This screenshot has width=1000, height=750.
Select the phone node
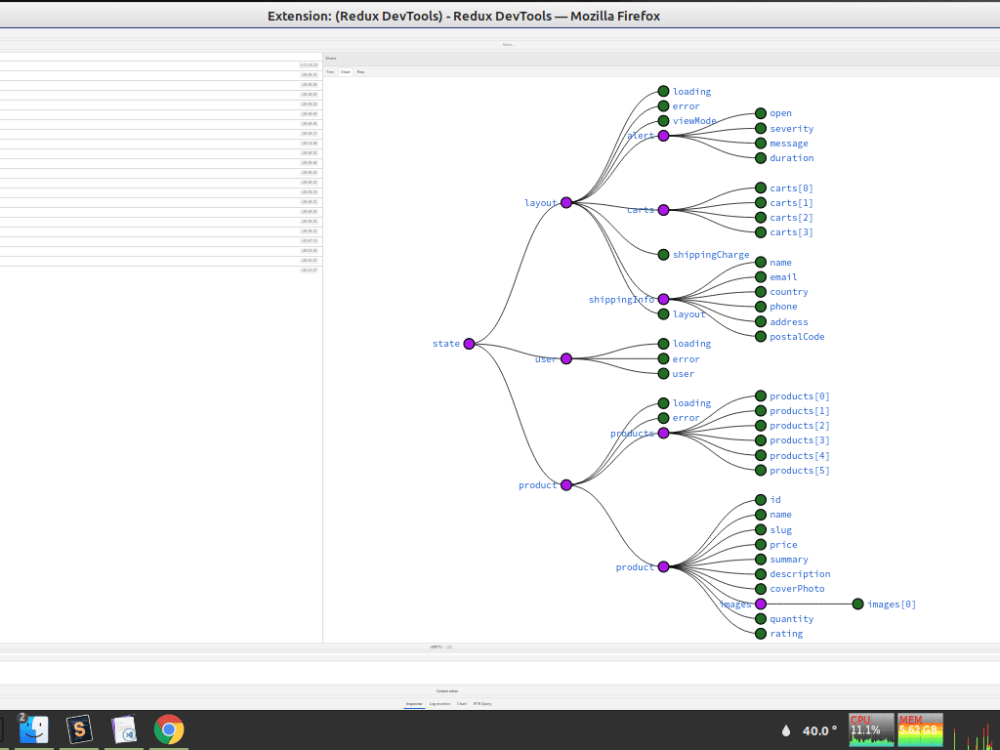(x=760, y=307)
